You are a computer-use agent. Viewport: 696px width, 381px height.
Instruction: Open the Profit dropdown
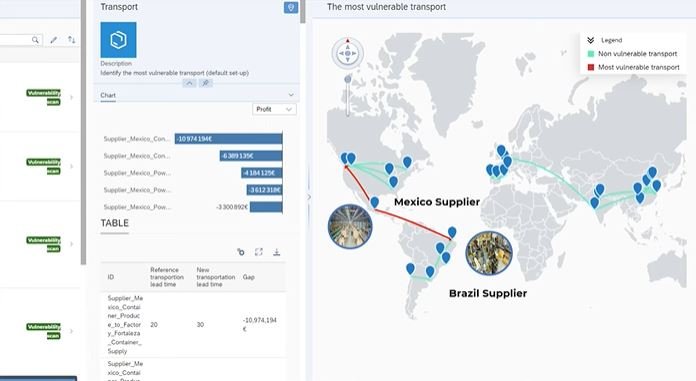[274, 109]
